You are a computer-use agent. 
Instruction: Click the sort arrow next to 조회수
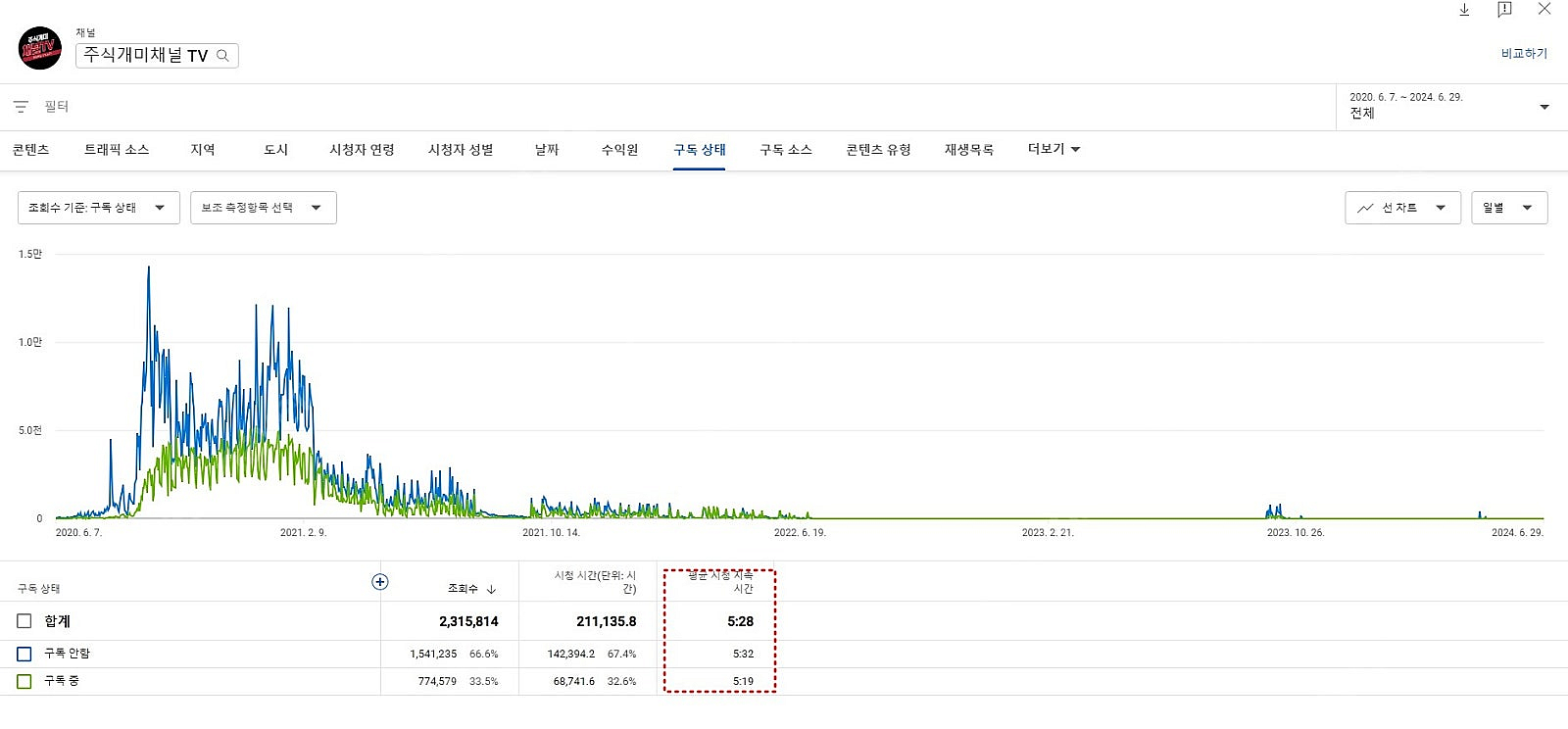pyautogui.click(x=491, y=589)
